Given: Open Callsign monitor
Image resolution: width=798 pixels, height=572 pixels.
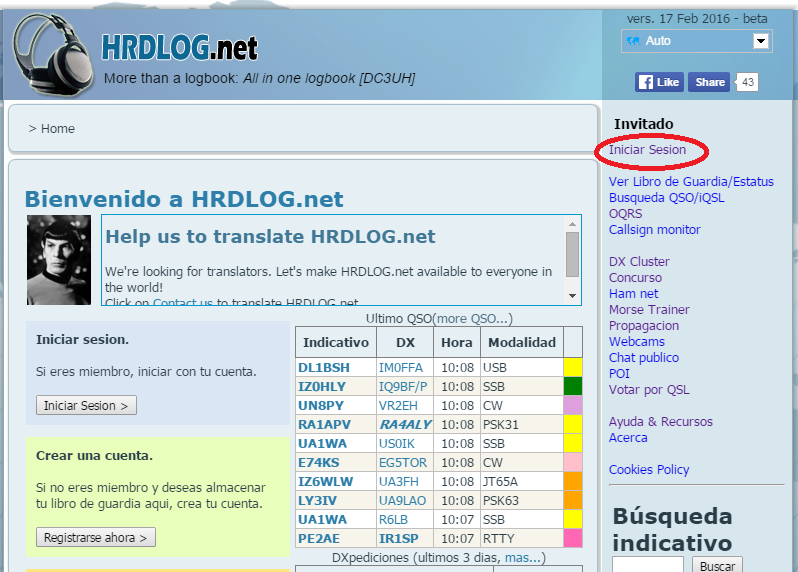Looking at the screenshot, I should click(x=654, y=230).
